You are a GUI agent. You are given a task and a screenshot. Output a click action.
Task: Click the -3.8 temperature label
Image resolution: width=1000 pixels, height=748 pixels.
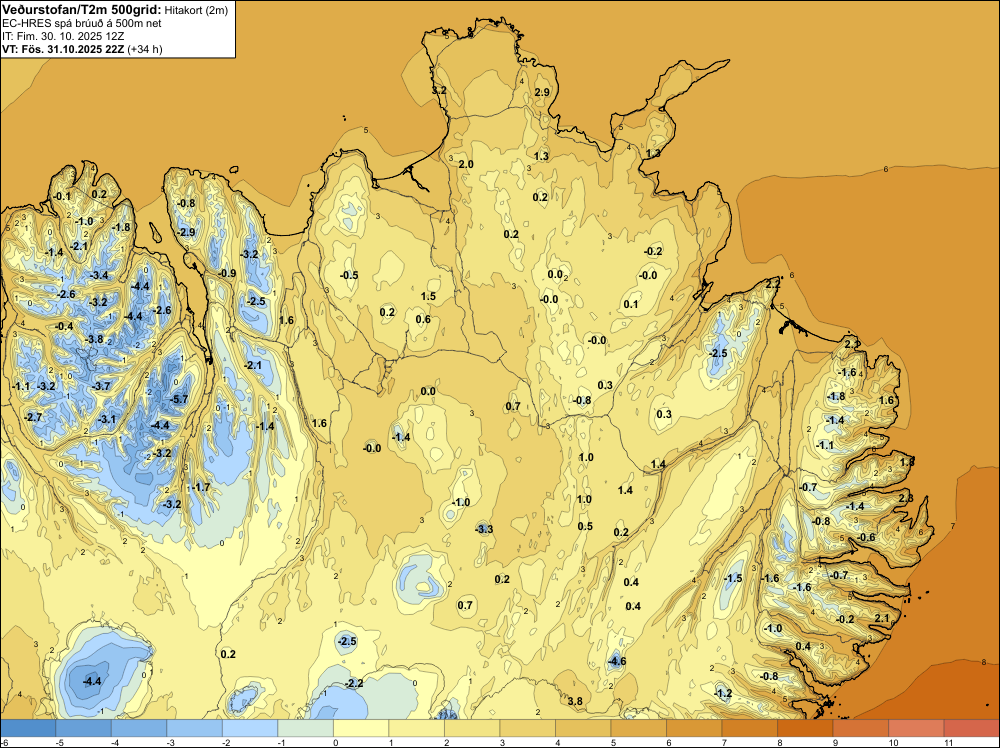[94, 339]
